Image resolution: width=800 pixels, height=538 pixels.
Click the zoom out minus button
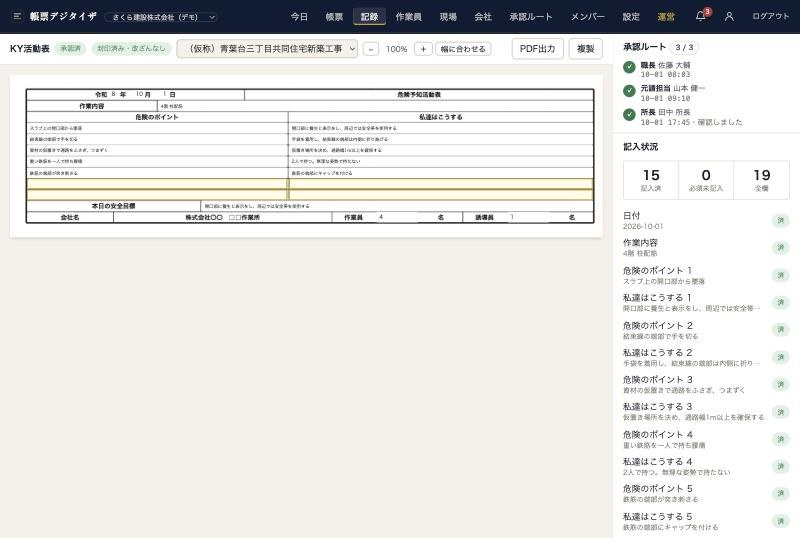(371, 49)
